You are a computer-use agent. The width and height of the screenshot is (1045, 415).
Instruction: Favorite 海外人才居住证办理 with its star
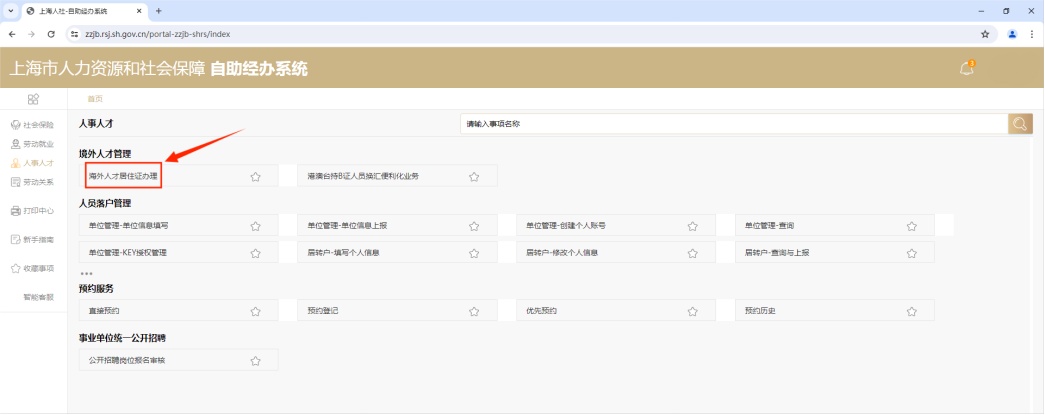click(x=255, y=177)
